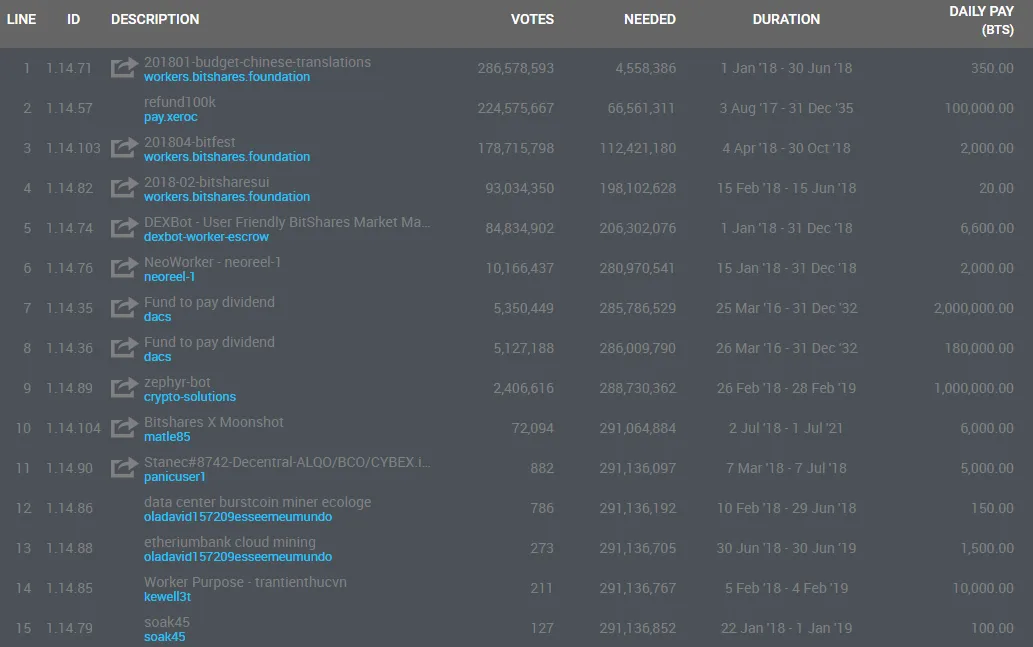The width and height of the screenshot is (1033, 647).
Task: Click duration 2 Jul '18 - 1 Jul '21
Action: (x=786, y=428)
